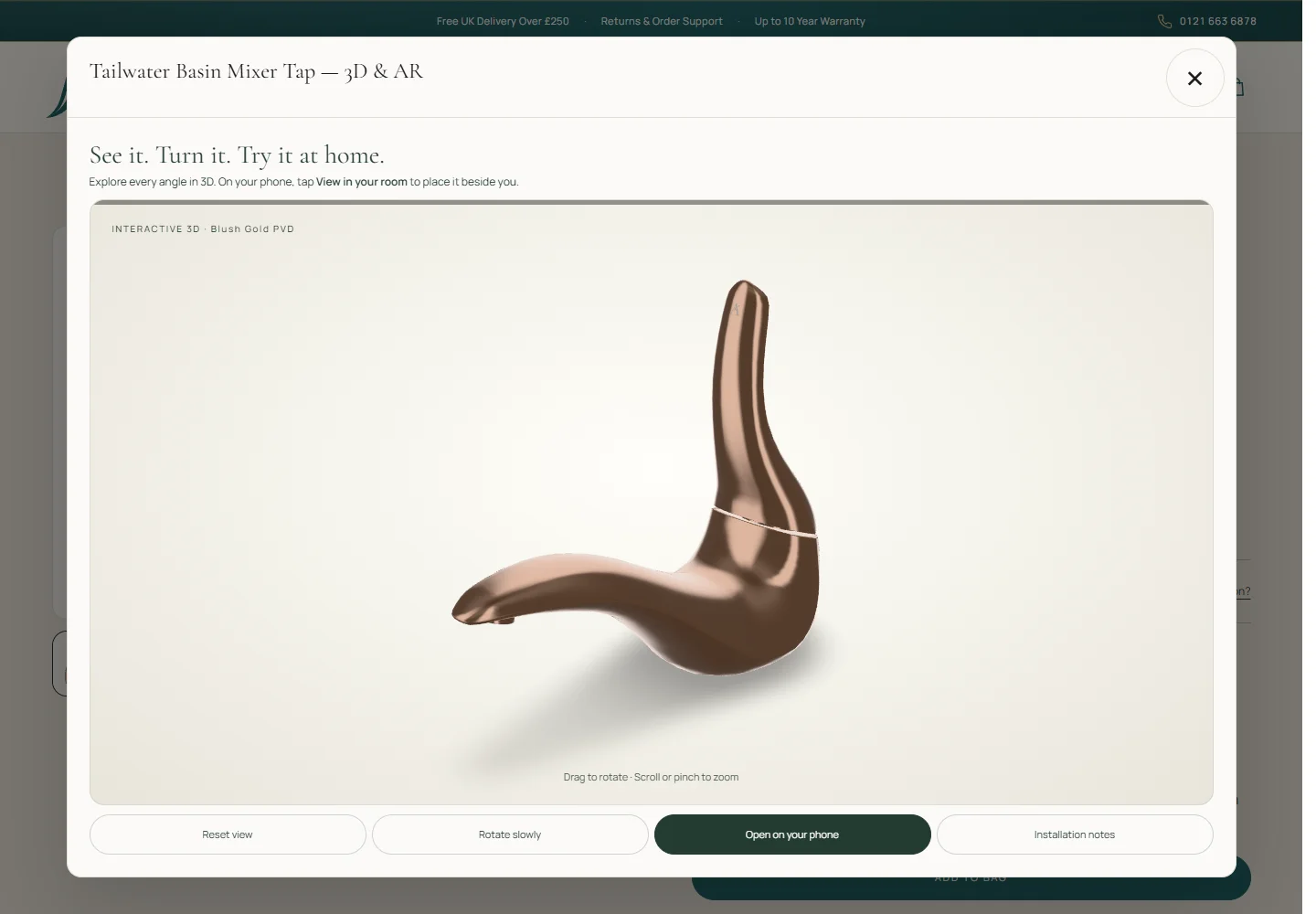Click Reset view button
Image resolution: width=1316 pixels, height=914 pixels.
228,834
